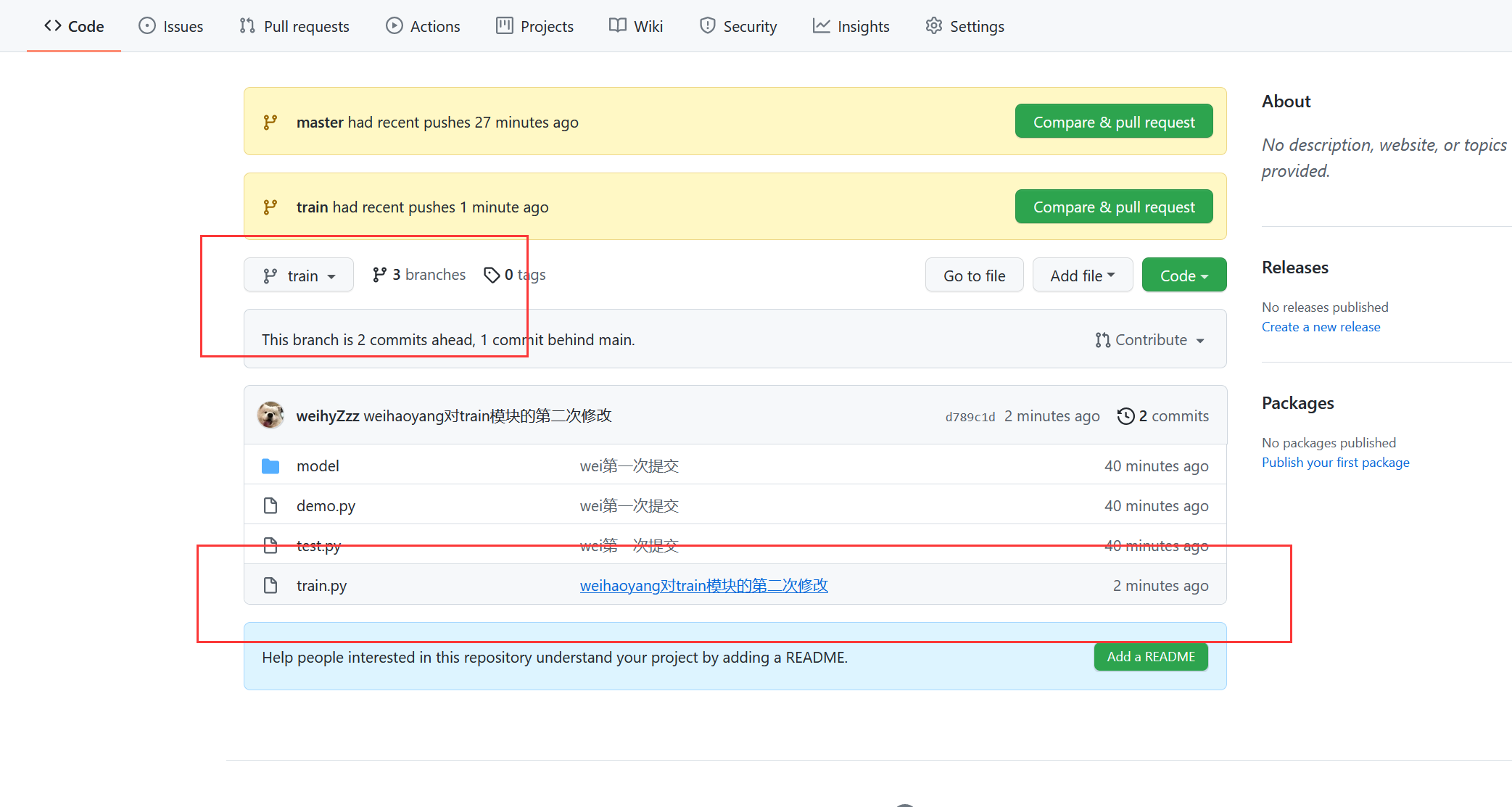1512x807 pixels.
Task: Open the train.py commit message link
Action: [x=703, y=586]
